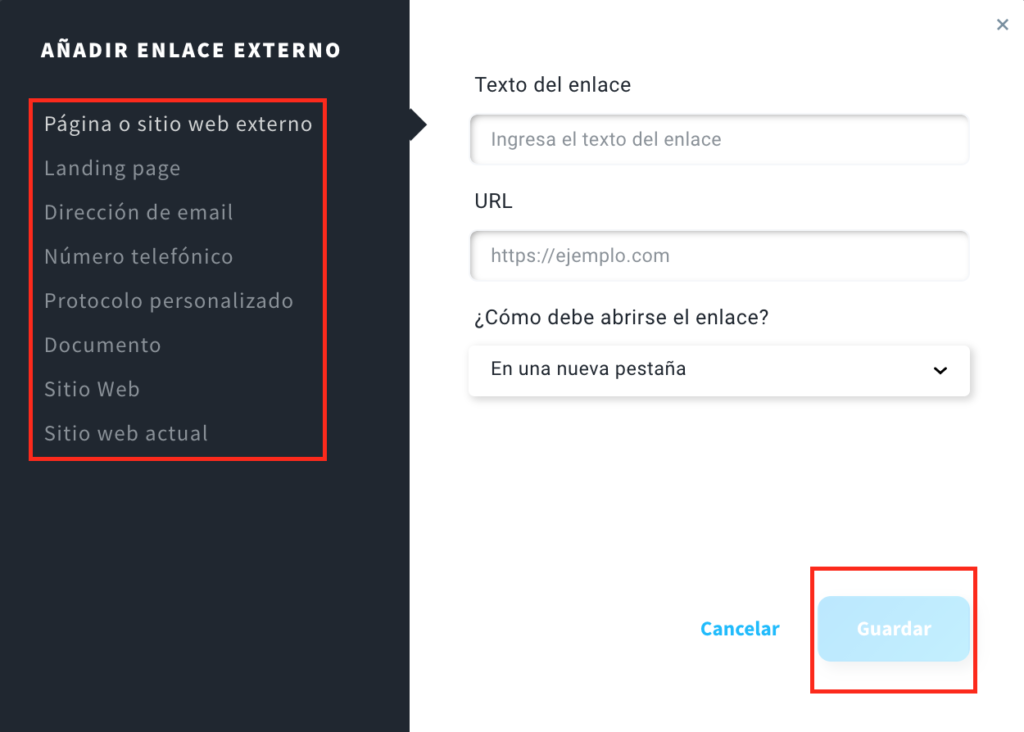Close the add external link dialog
Screen dimensions: 1024x732
1002,25
